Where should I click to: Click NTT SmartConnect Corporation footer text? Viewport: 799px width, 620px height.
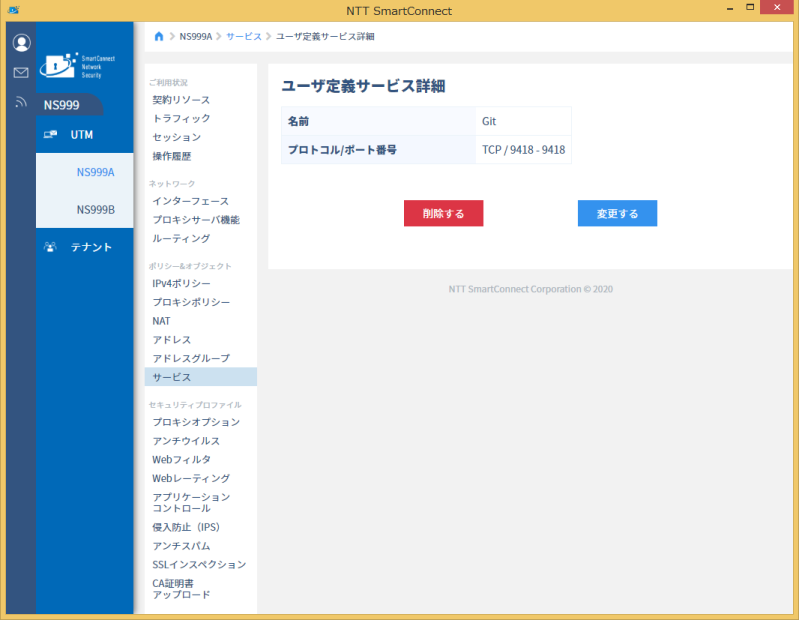(530, 289)
